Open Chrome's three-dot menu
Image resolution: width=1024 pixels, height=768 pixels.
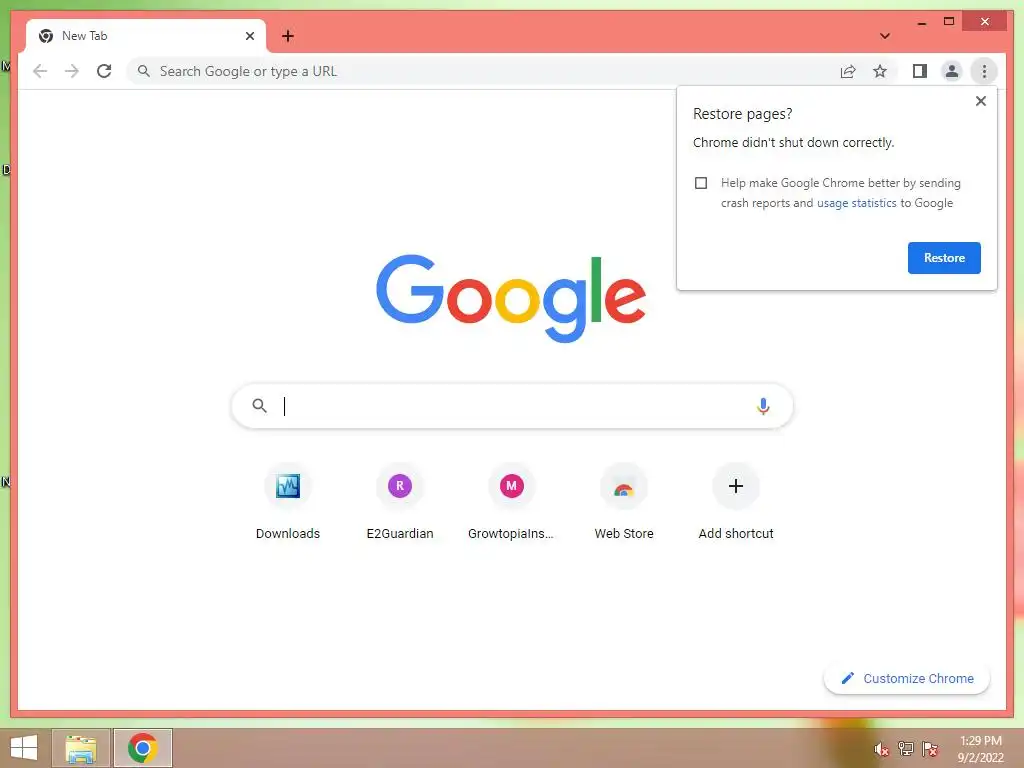pyautogui.click(x=984, y=71)
